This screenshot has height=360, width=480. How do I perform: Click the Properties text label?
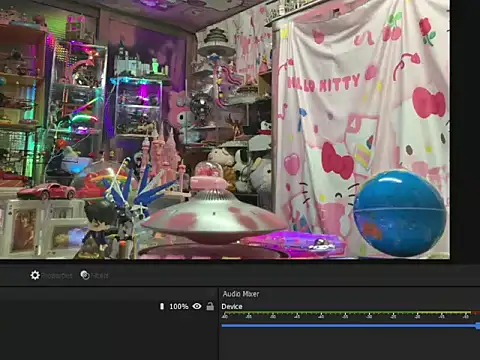(x=57, y=276)
